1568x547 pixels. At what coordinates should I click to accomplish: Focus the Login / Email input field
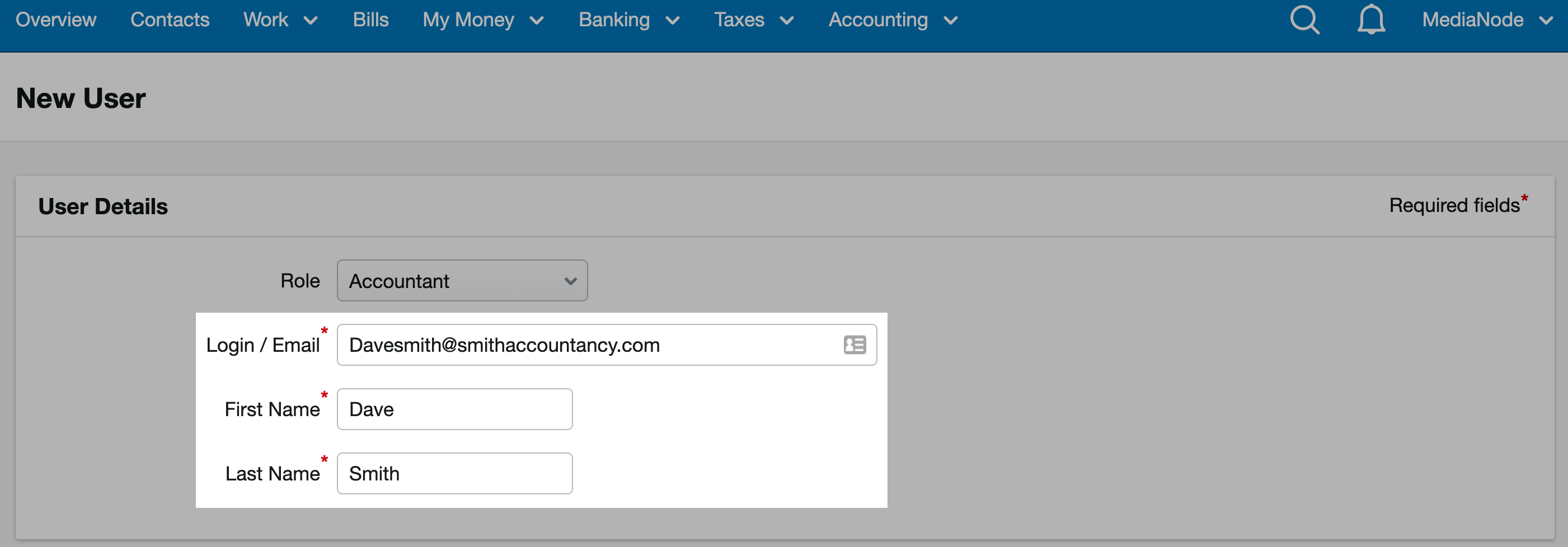606,345
